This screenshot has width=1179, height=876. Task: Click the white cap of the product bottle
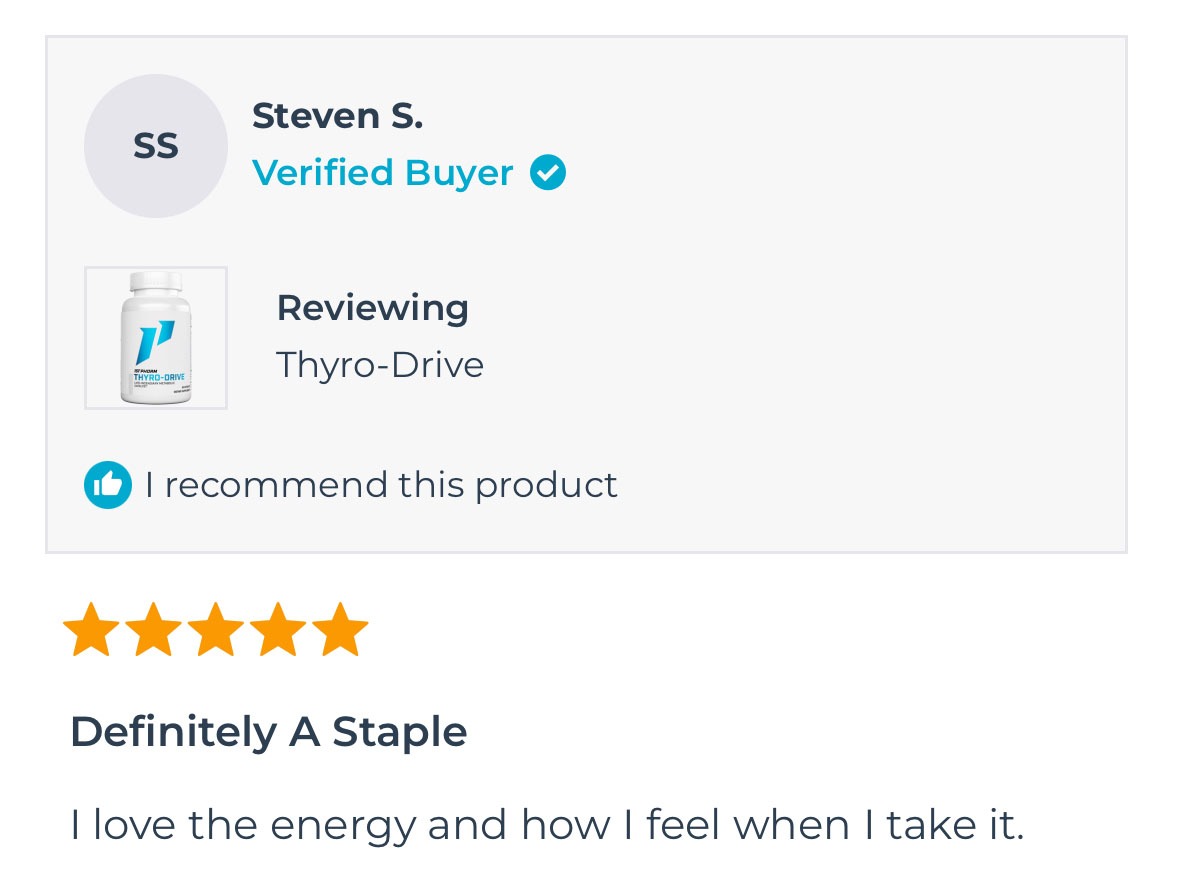tap(156, 282)
